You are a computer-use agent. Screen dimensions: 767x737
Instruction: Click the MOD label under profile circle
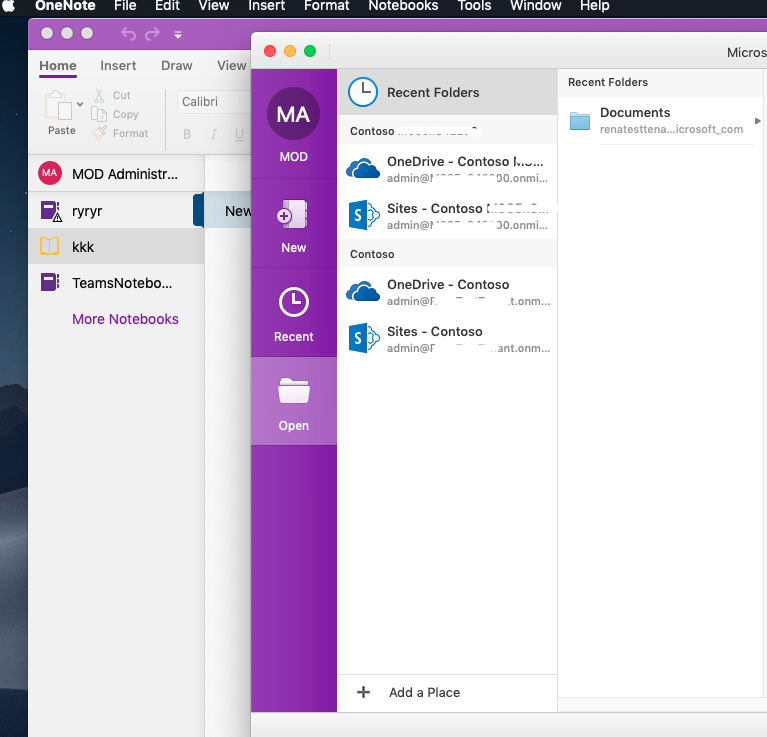[293, 156]
